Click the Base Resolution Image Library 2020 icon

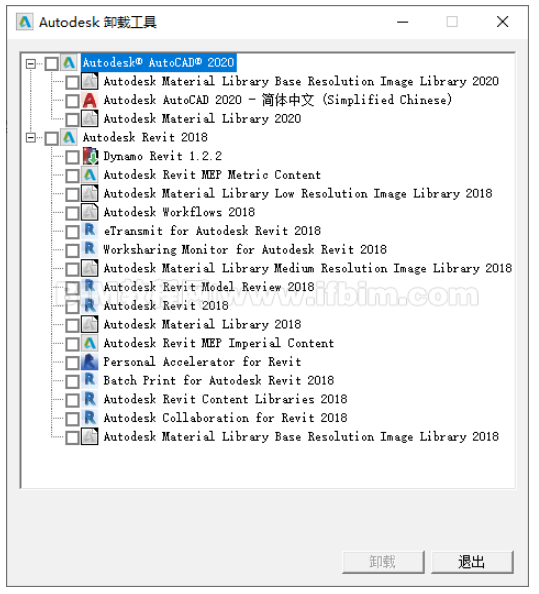[90, 81]
